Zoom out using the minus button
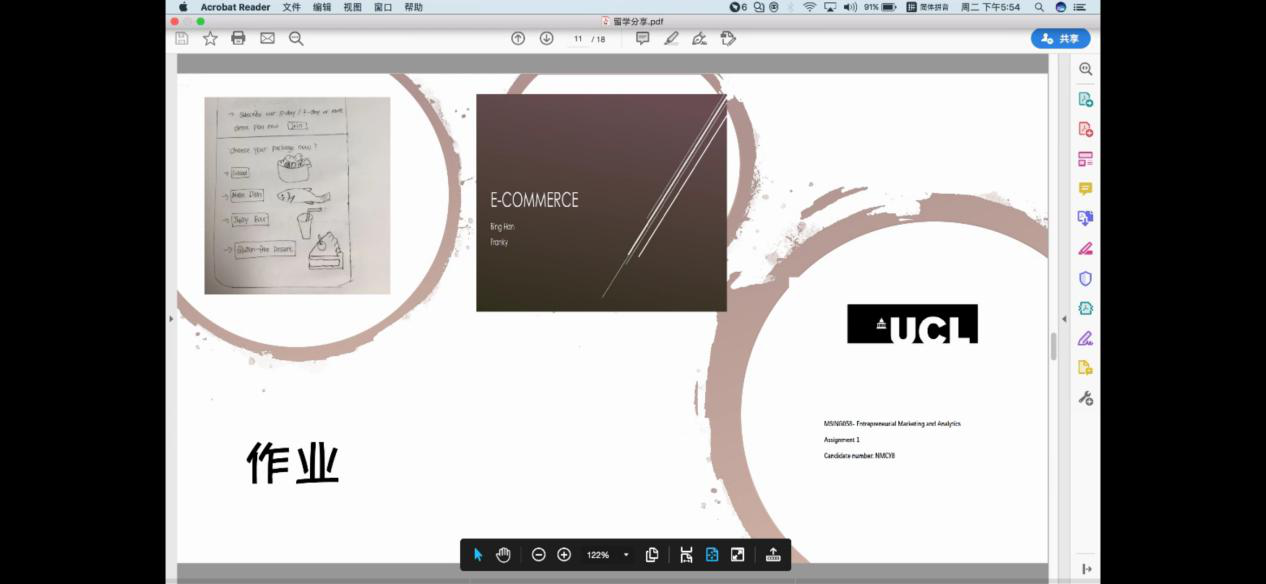The height and width of the screenshot is (584, 1266). click(x=538, y=555)
